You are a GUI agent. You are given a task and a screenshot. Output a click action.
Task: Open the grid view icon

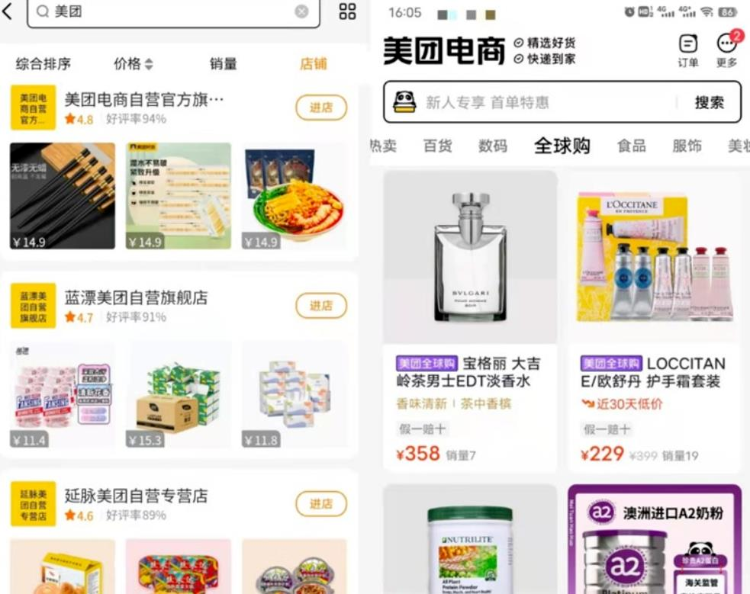(x=347, y=11)
